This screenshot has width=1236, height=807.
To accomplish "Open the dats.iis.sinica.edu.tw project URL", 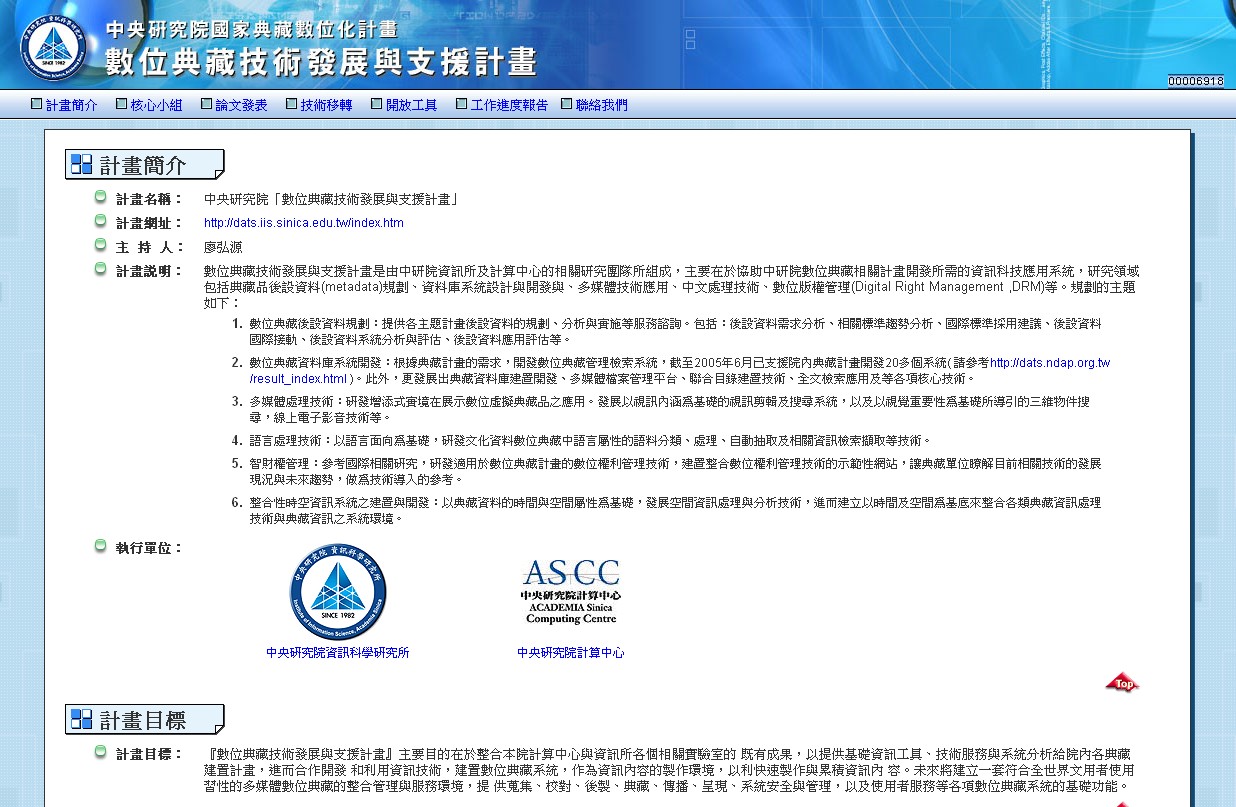I will (303, 223).
